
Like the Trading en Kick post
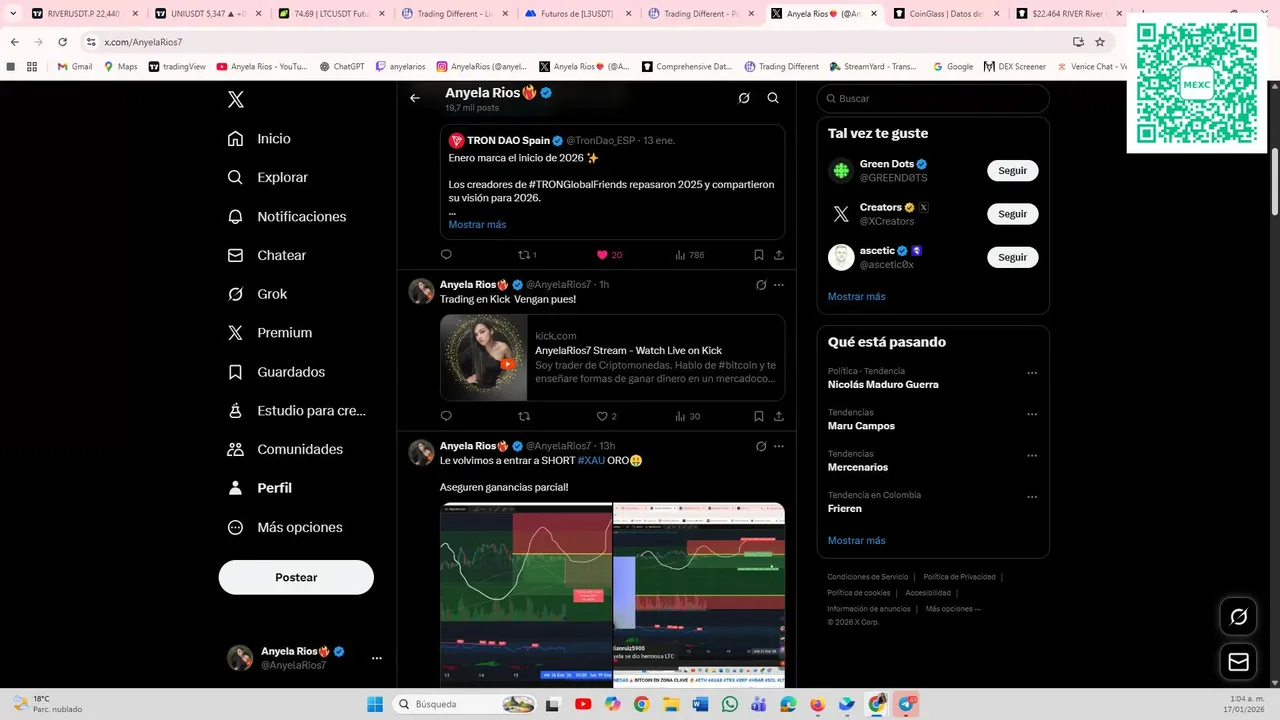point(606,416)
